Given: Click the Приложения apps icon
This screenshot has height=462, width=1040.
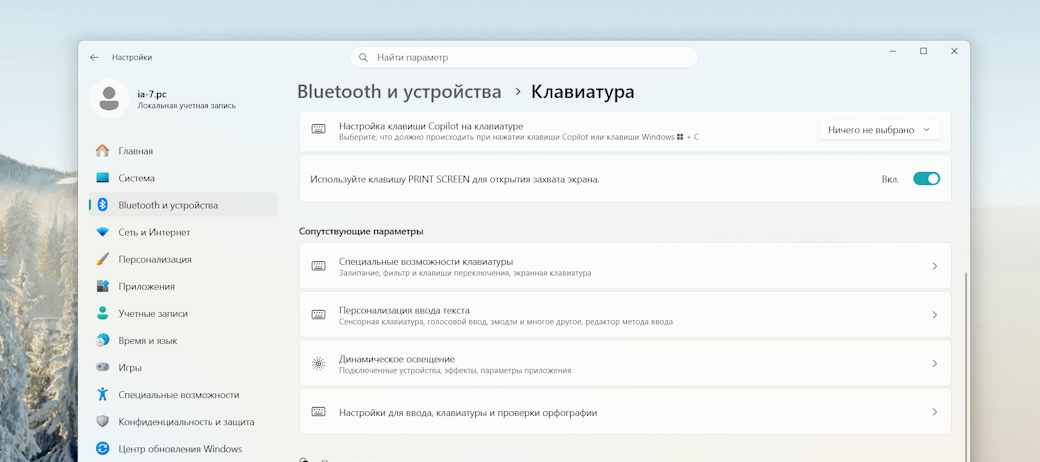Looking at the screenshot, I should [102, 286].
